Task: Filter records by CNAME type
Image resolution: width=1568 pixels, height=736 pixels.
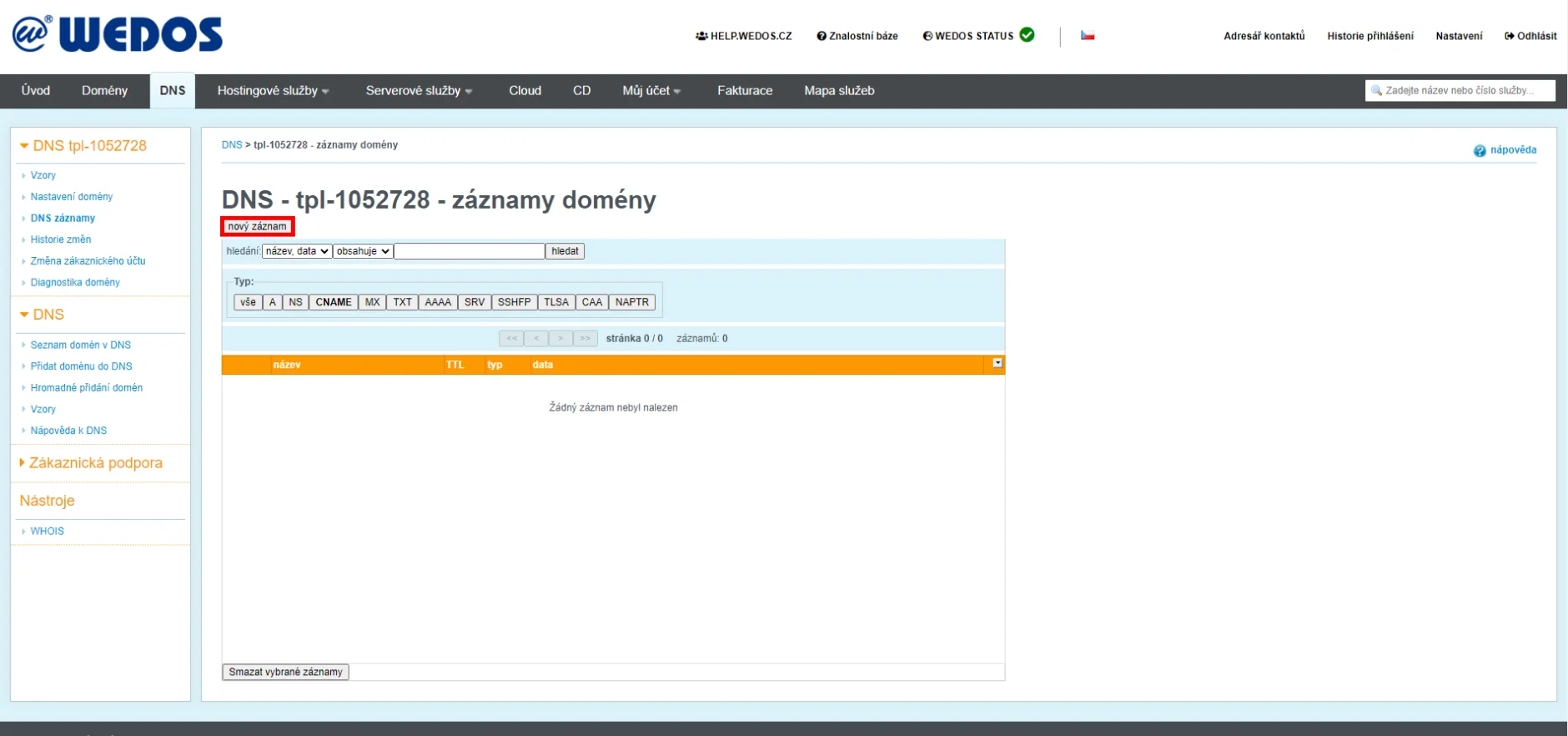Action: pos(333,302)
